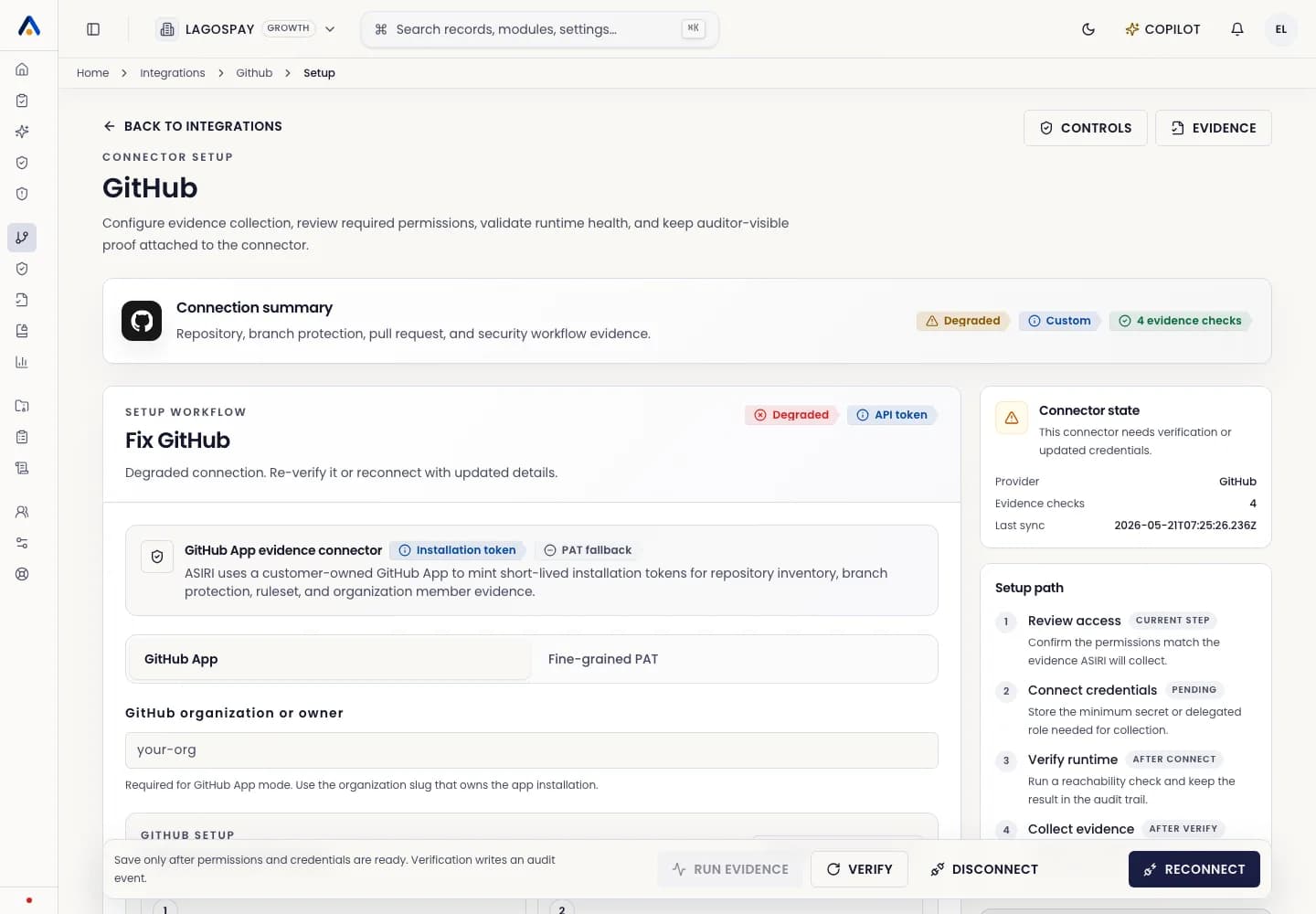Viewport: 1316px width, 914px height.
Task: Click the Provider GitHub value
Action: [1237, 482]
